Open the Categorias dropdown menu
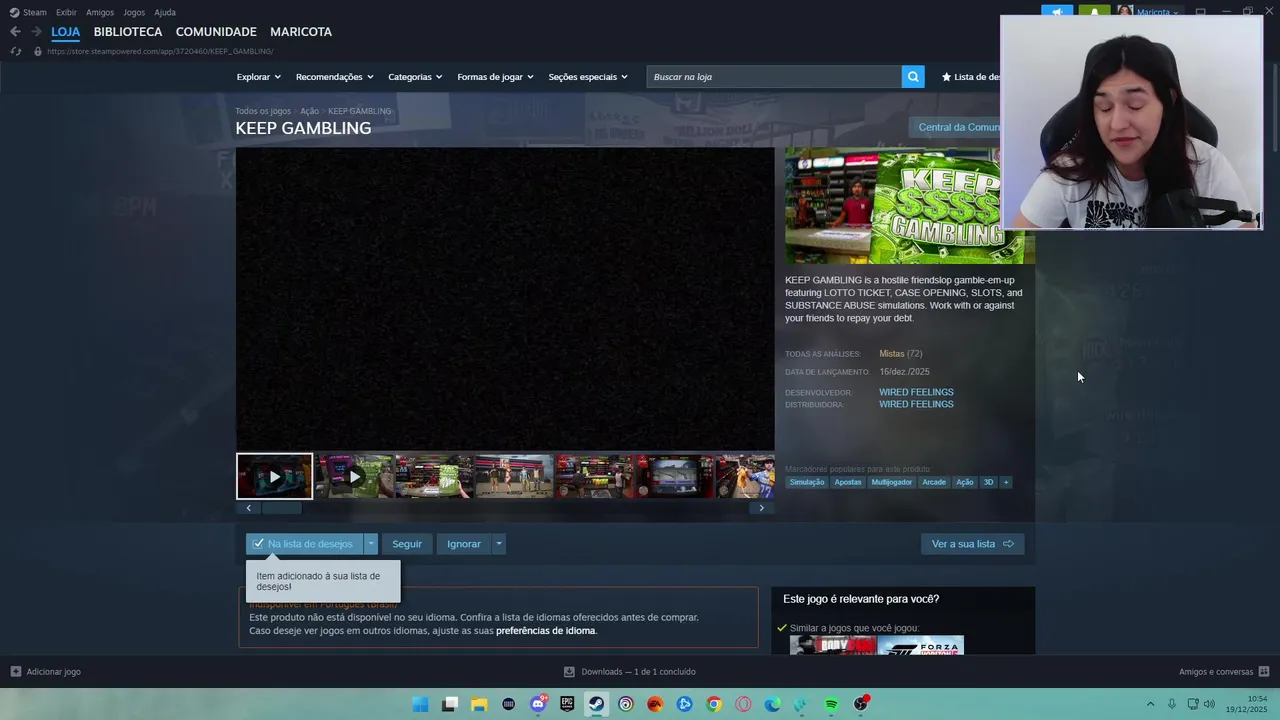Image resolution: width=1280 pixels, height=720 pixels. click(x=415, y=77)
